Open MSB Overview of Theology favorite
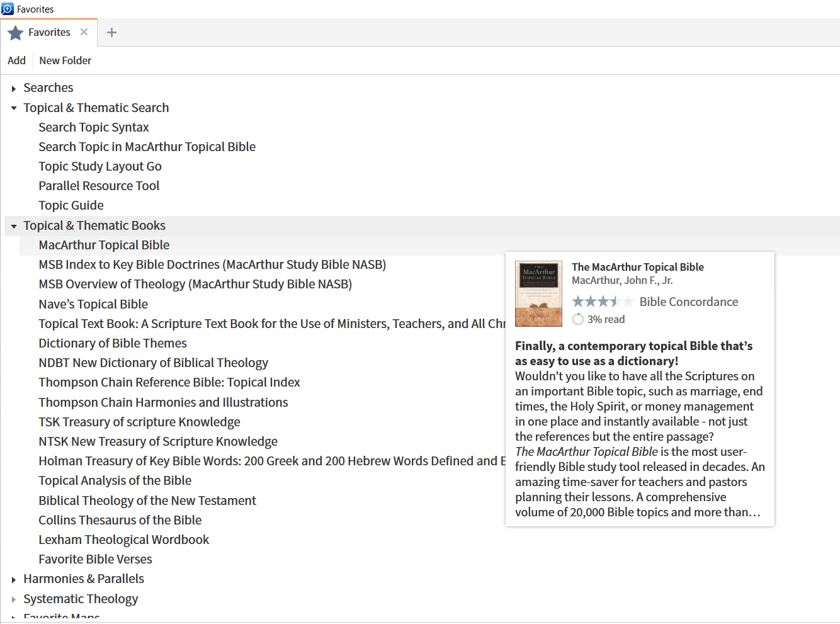 [195, 284]
